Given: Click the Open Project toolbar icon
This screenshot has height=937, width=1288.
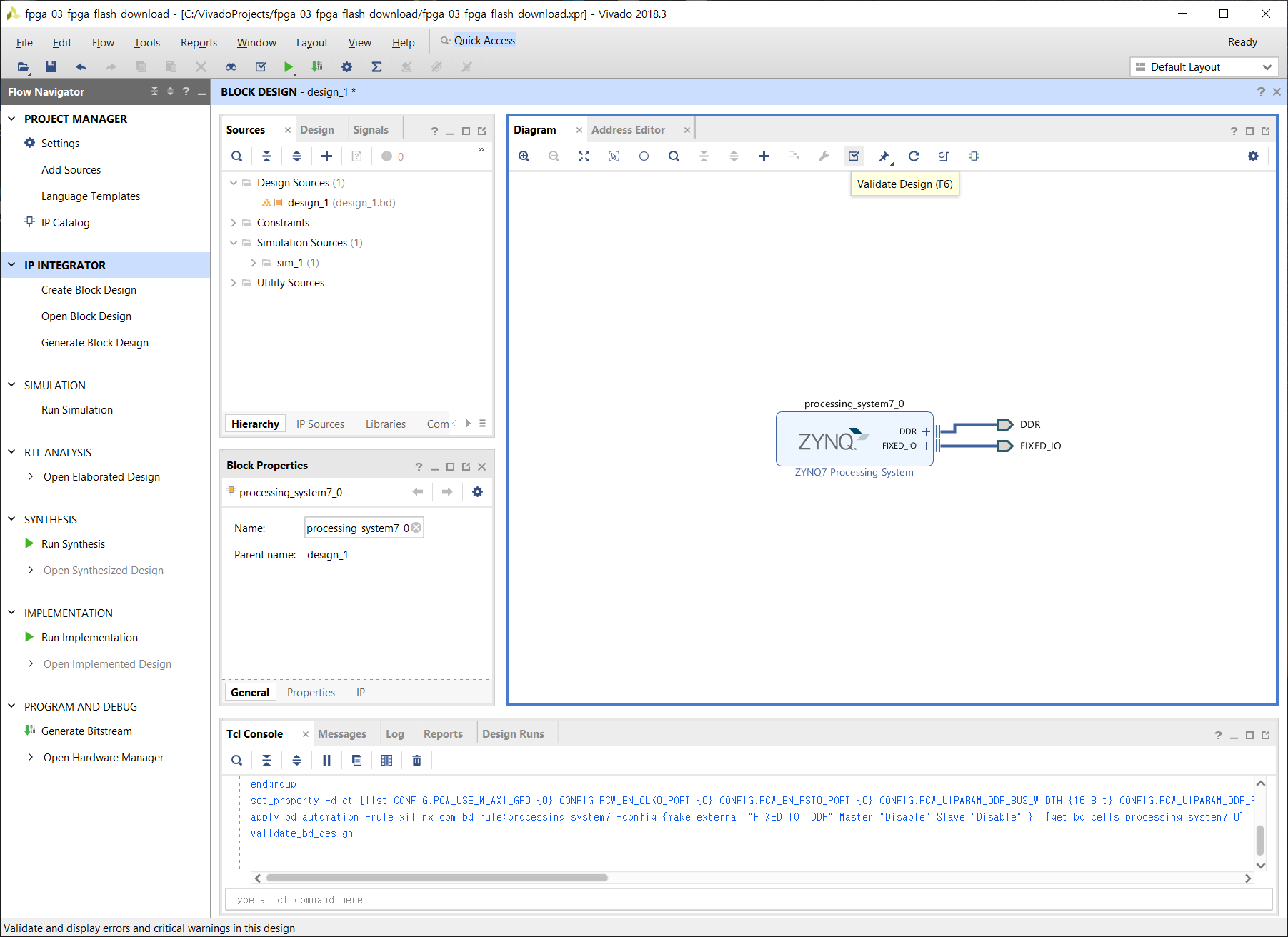Looking at the screenshot, I should (23, 67).
